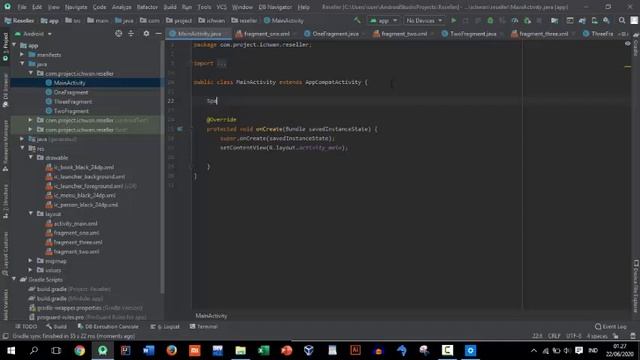Click the Make Project hammer icon
The image size is (640, 360).
point(357,20)
